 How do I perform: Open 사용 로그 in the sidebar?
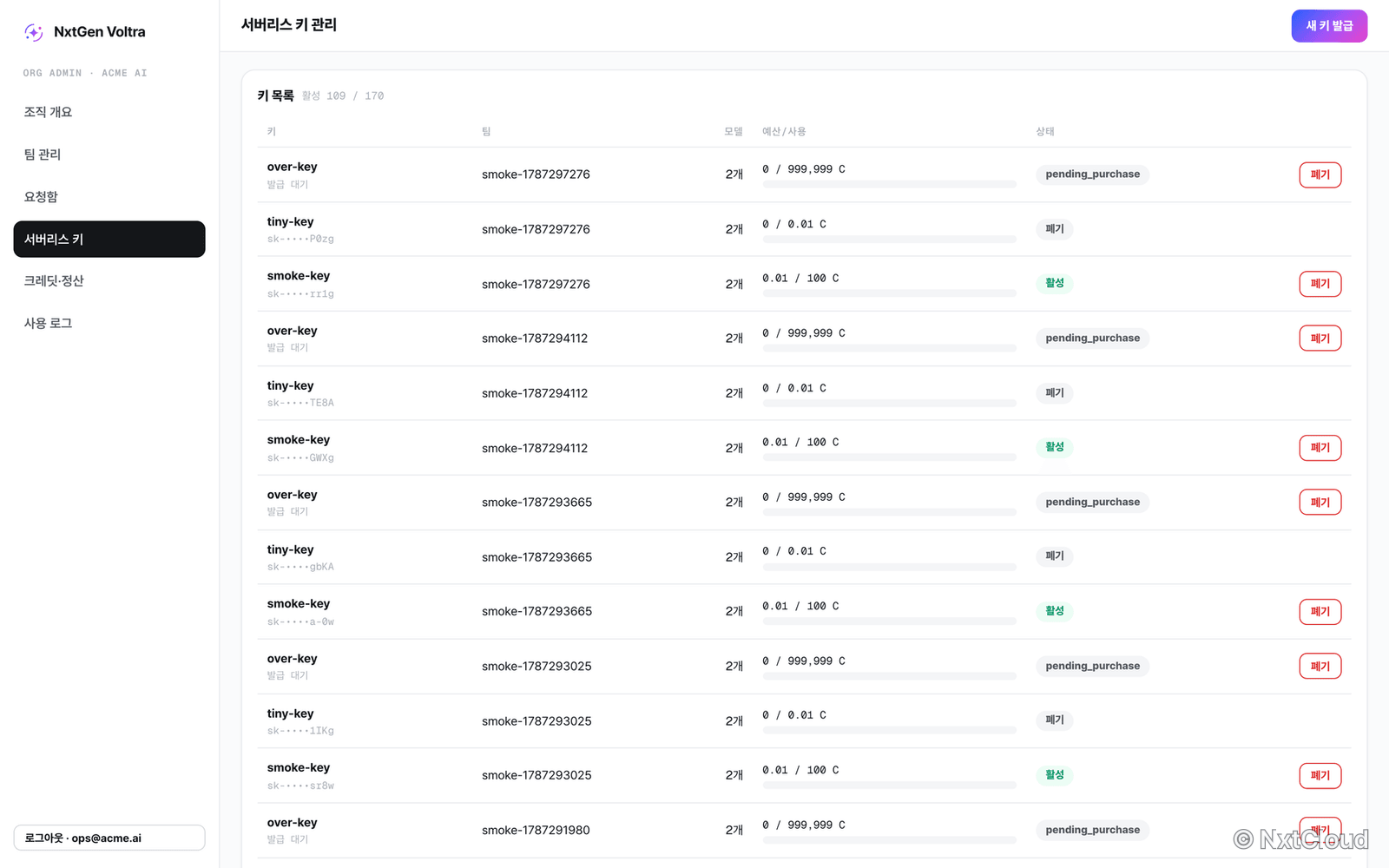coord(109,323)
